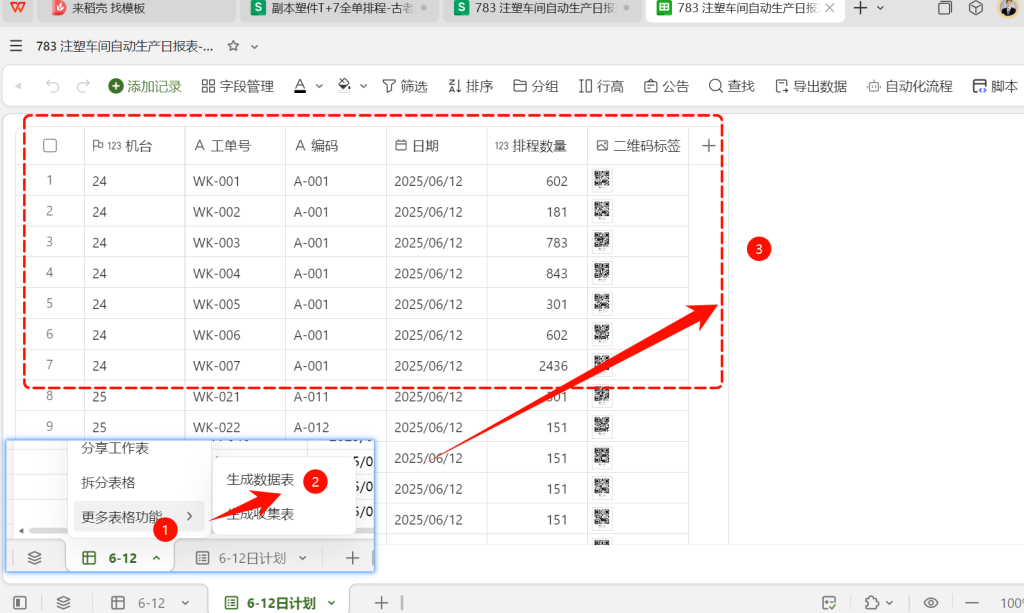Open the 分组 group tool
Screen dimensions: 1024x613
[536, 86]
